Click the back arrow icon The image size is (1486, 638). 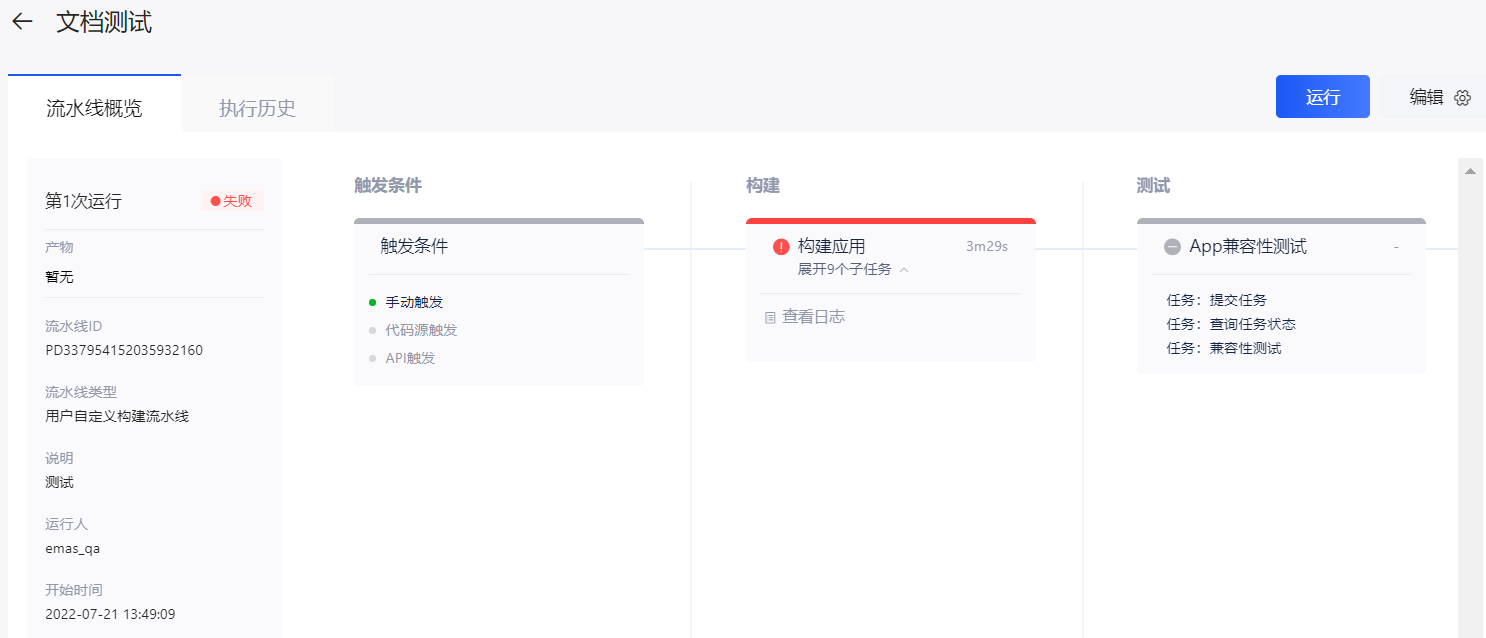click(22, 22)
